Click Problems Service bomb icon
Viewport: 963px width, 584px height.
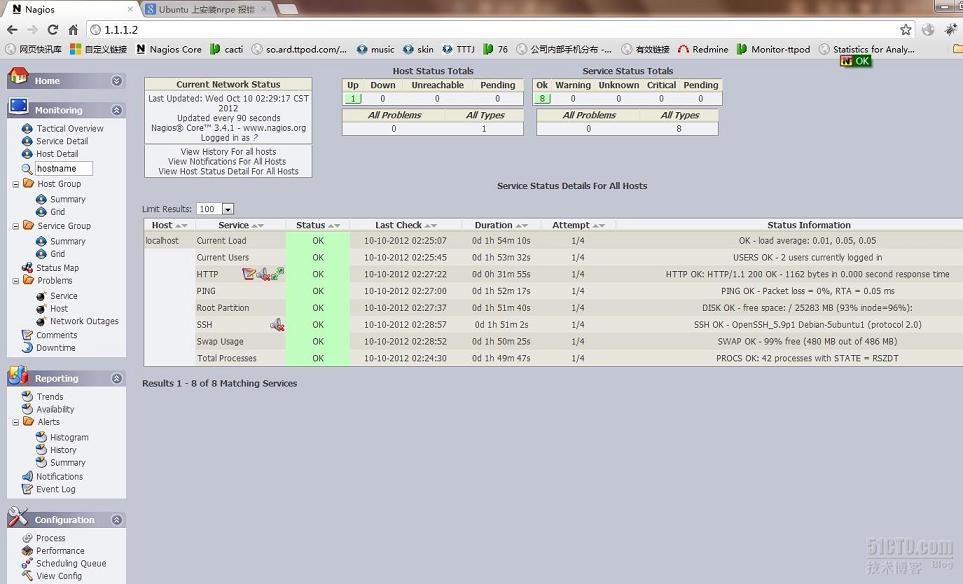point(41,296)
